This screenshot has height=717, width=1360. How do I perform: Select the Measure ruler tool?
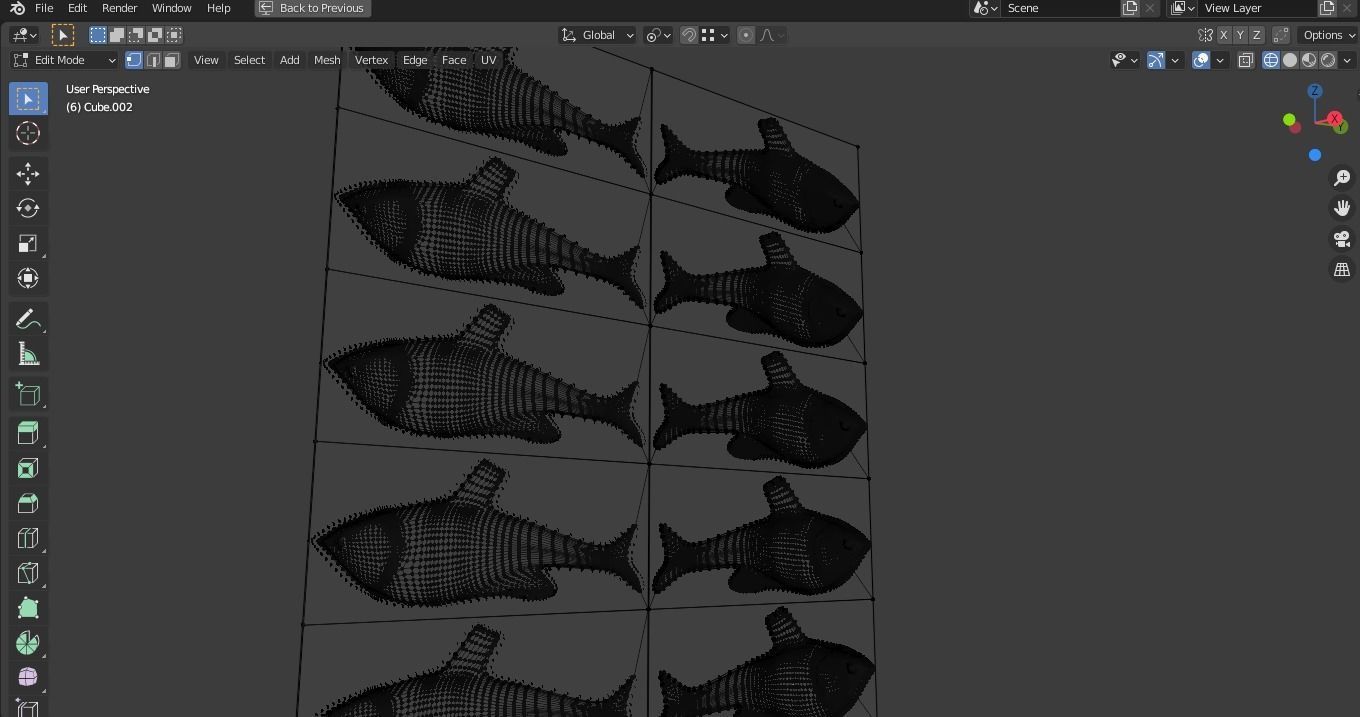click(28, 354)
